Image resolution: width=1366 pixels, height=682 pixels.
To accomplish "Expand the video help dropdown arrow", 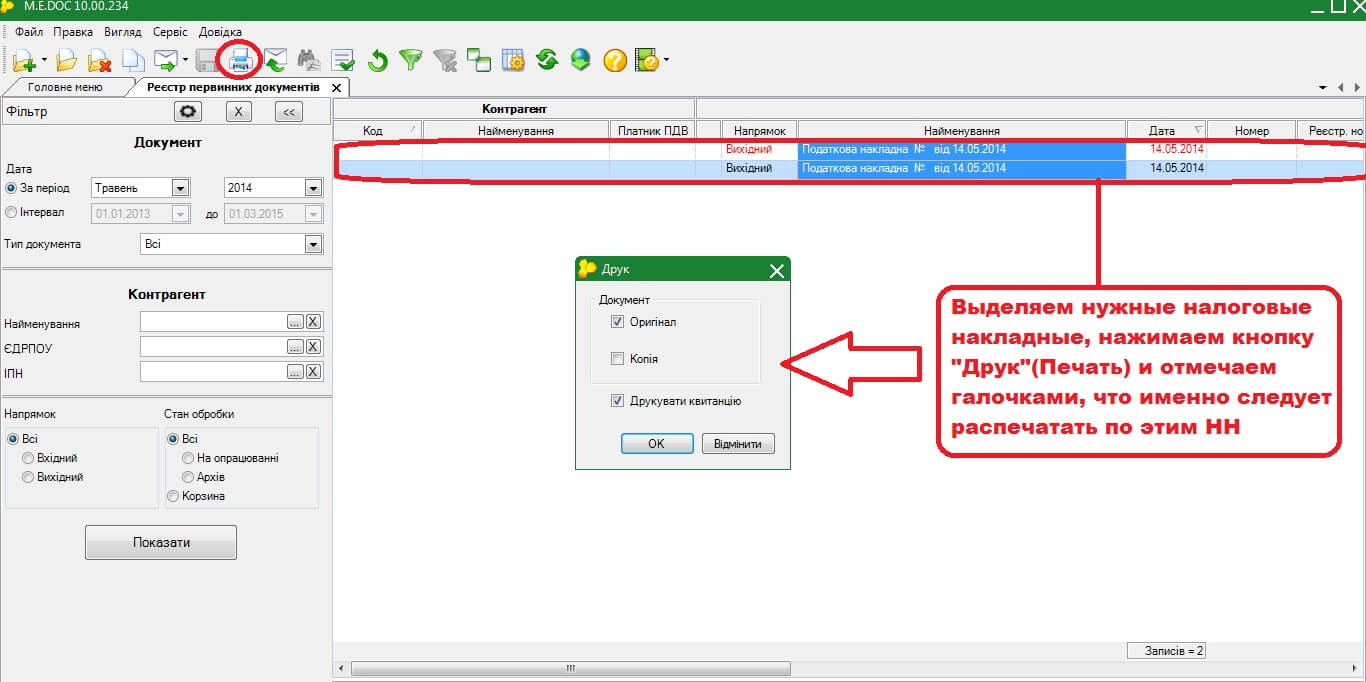I will click(666, 61).
